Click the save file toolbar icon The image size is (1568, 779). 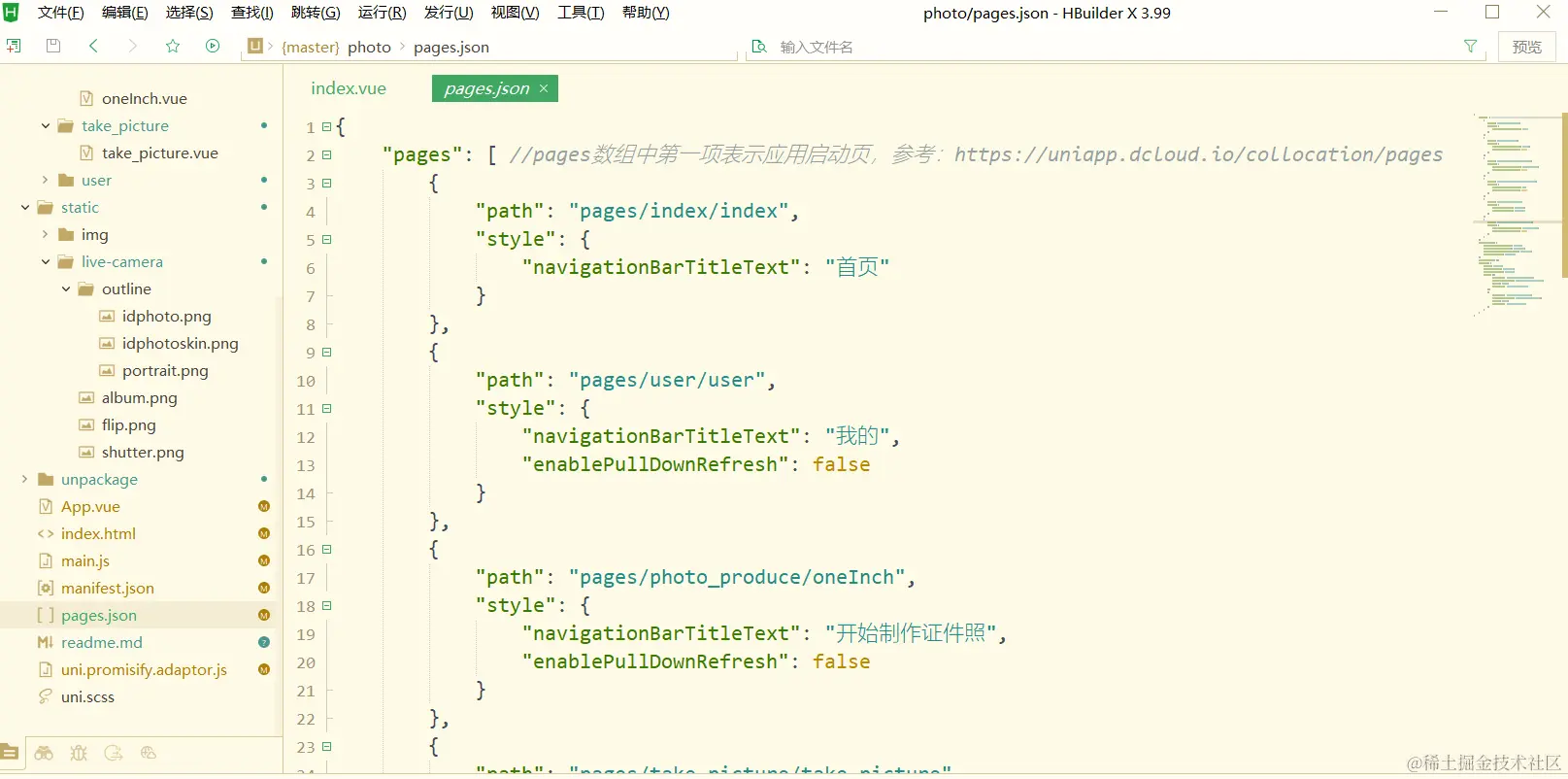pos(53,46)
